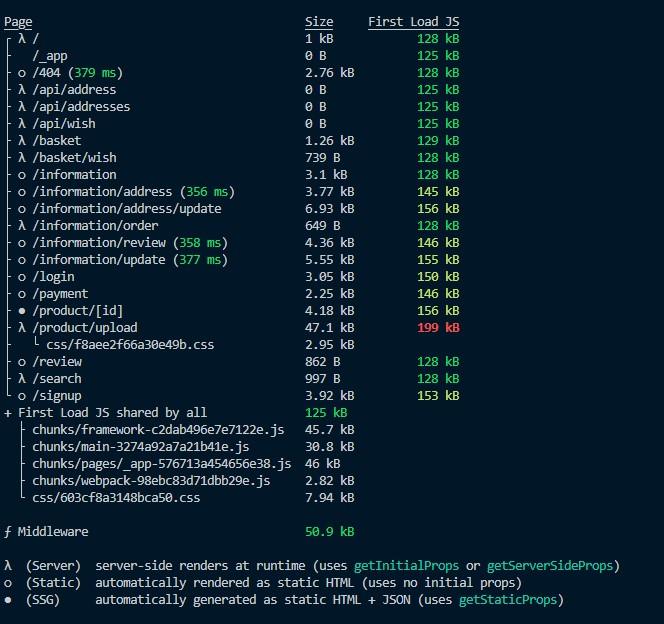Select the "/api/address" route

74,90
